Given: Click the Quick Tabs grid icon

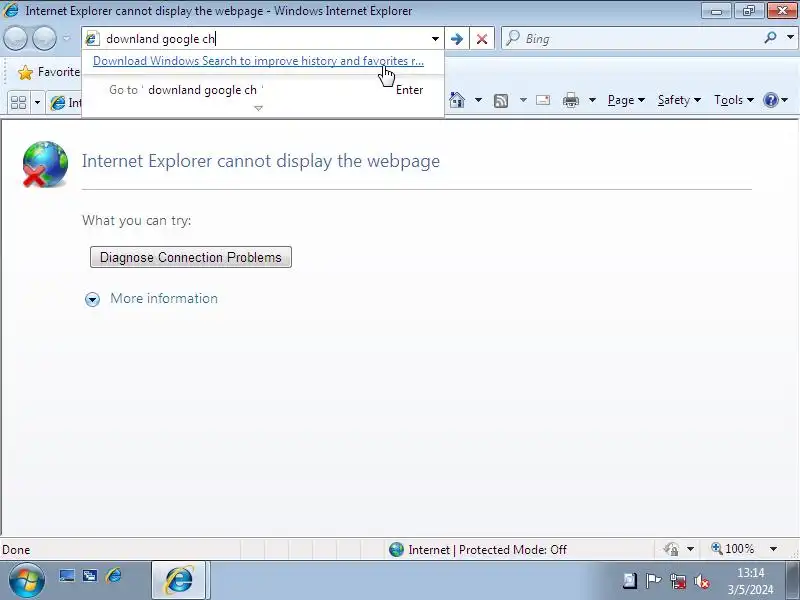Looking at the screenshot, I should point(19,102).
